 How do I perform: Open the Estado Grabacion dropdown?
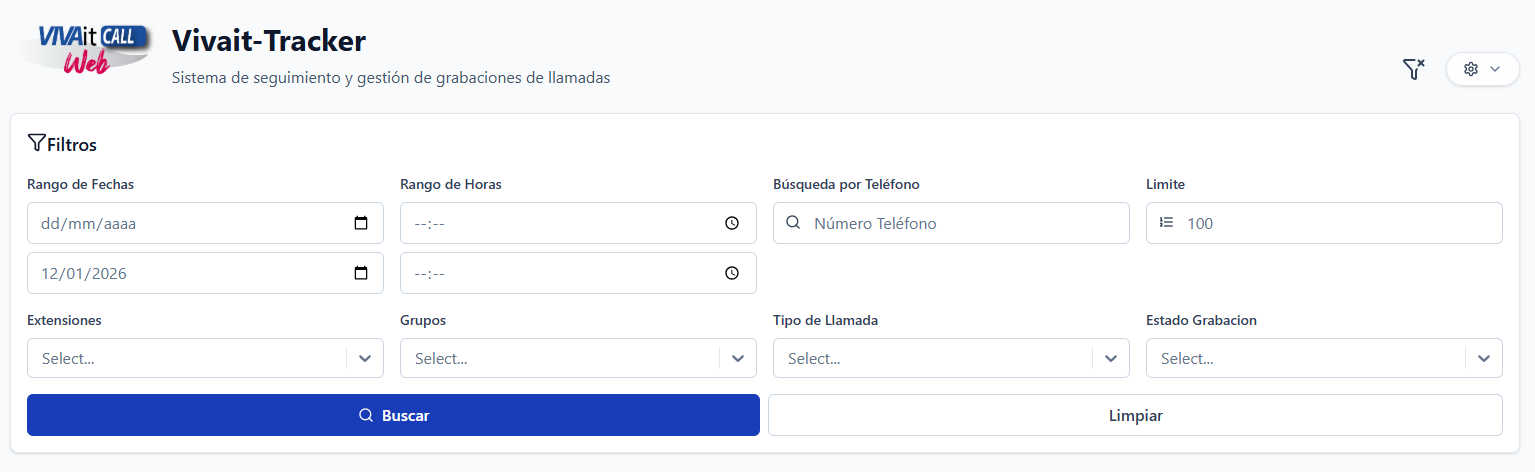[1484, 358]
